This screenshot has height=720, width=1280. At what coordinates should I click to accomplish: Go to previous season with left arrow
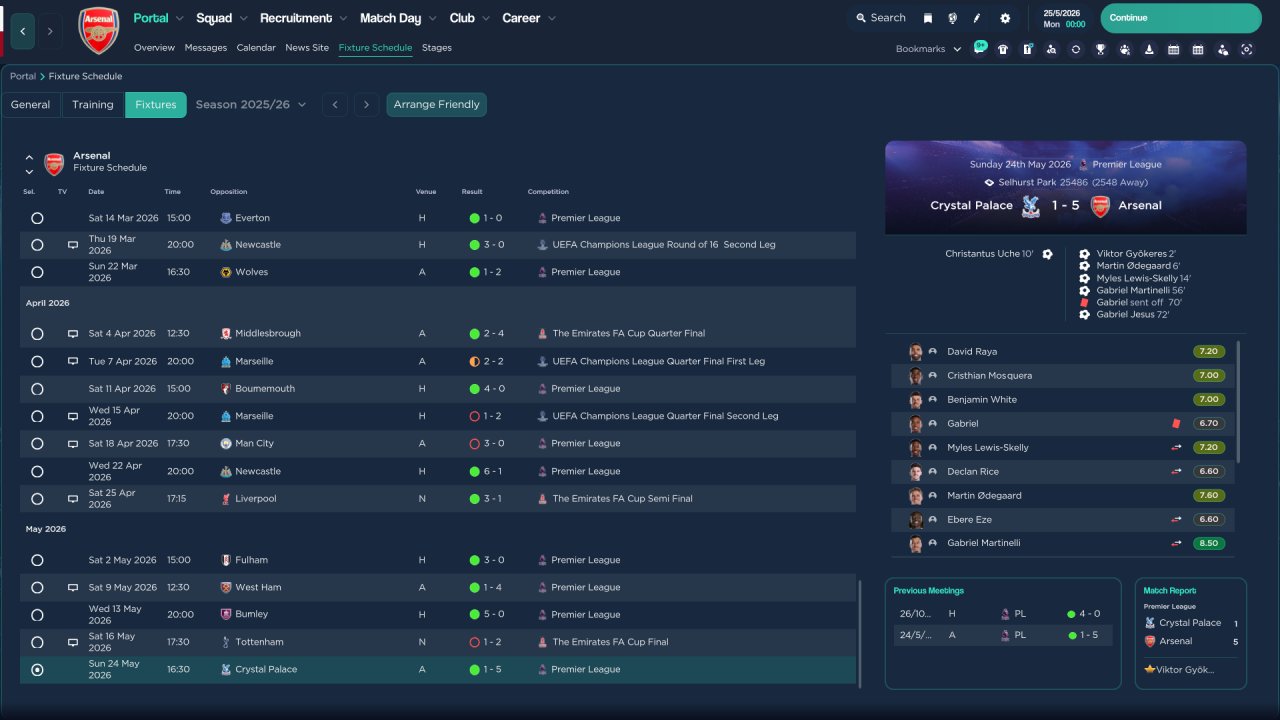pos(335,105)
